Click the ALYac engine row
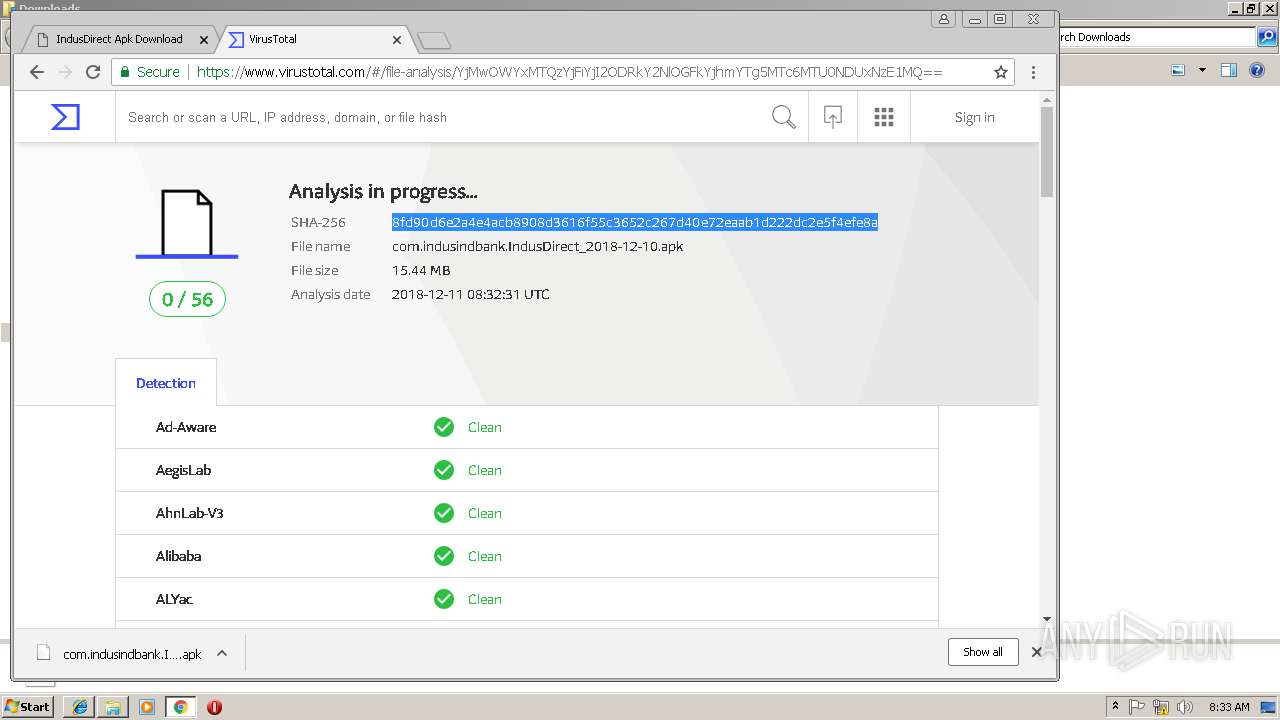This screenshot has width=1280, height=720. [527, 599]
